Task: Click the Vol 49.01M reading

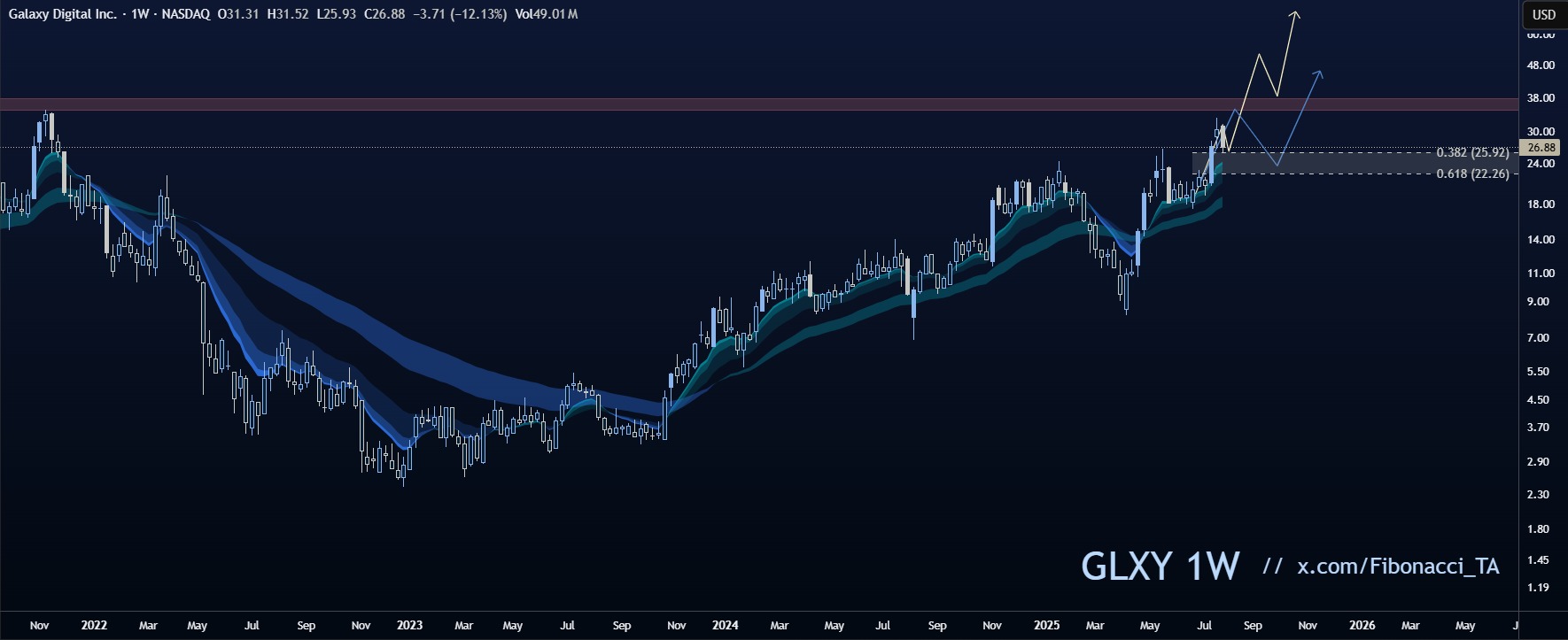Action: [547, 14]
